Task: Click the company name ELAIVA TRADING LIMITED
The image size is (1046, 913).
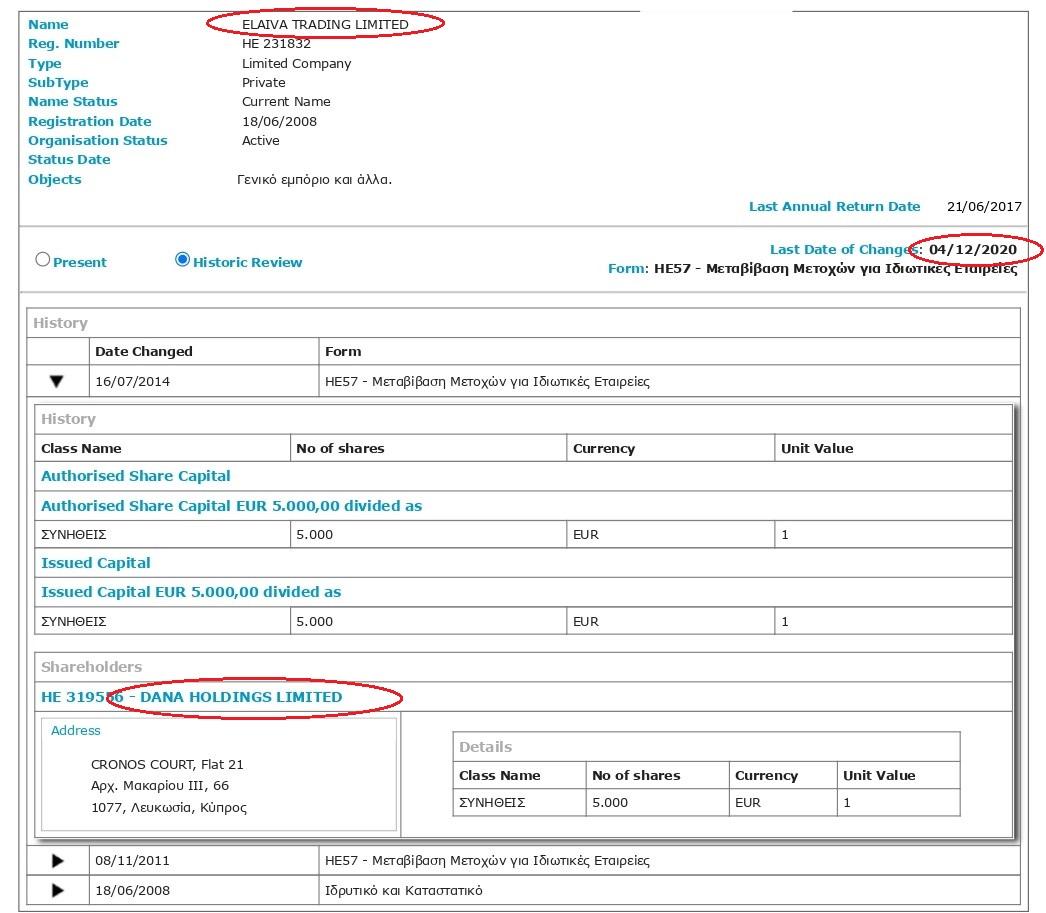Action: 325,24
